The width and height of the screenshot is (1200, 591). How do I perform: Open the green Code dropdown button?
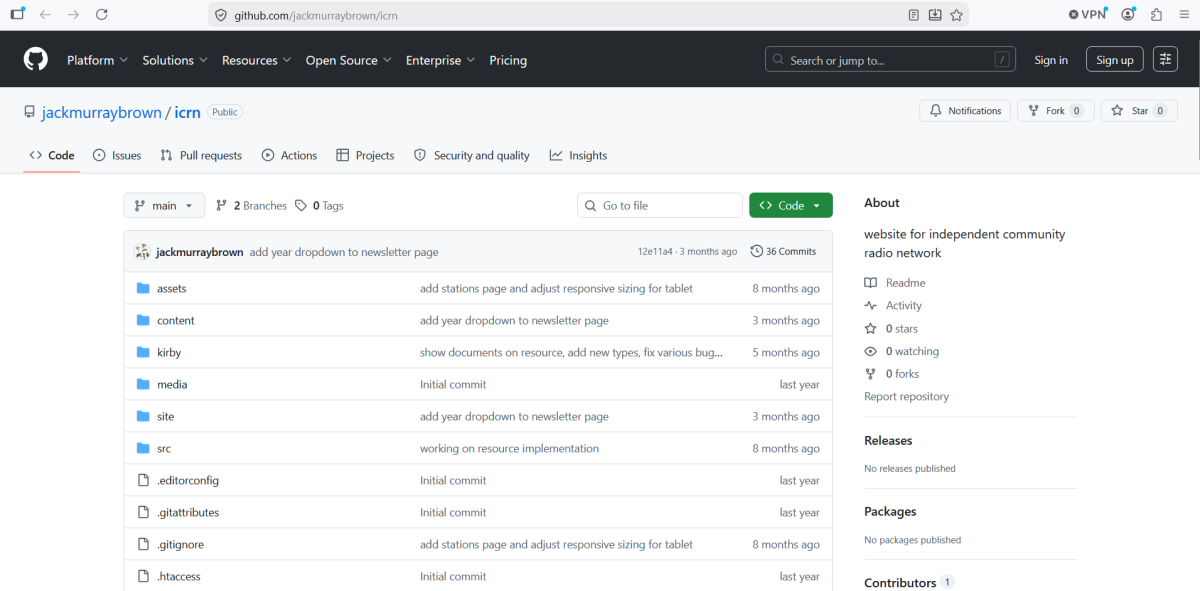[x=791, y=206]
